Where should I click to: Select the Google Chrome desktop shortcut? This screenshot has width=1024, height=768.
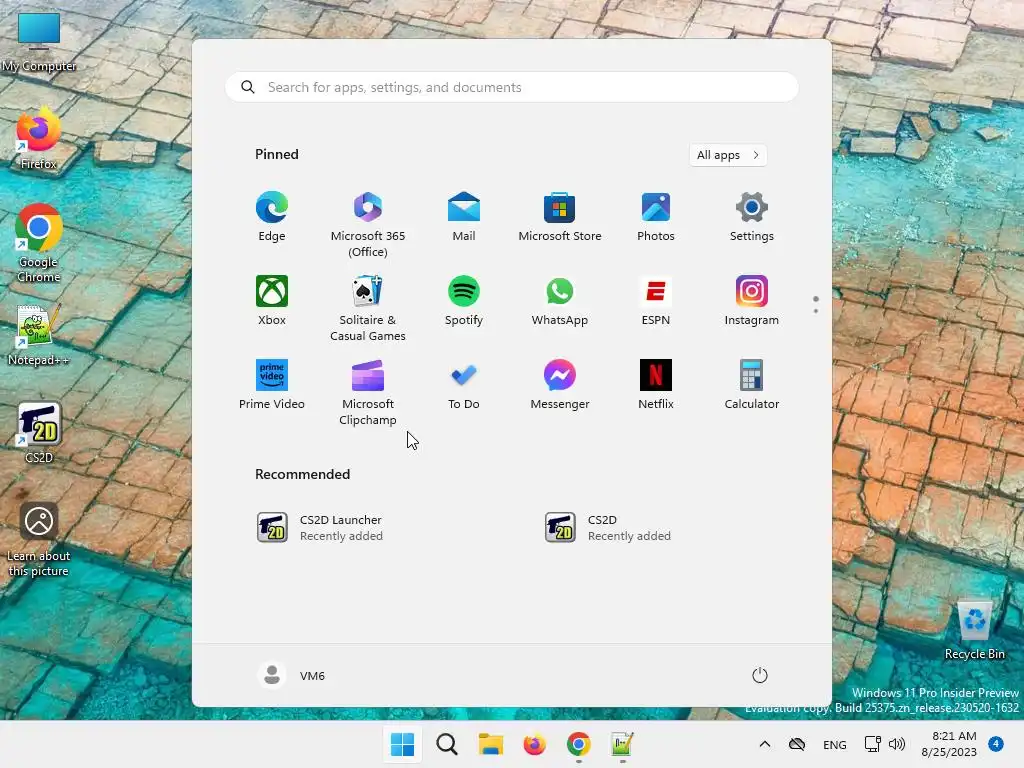click(x=39, y=243)
